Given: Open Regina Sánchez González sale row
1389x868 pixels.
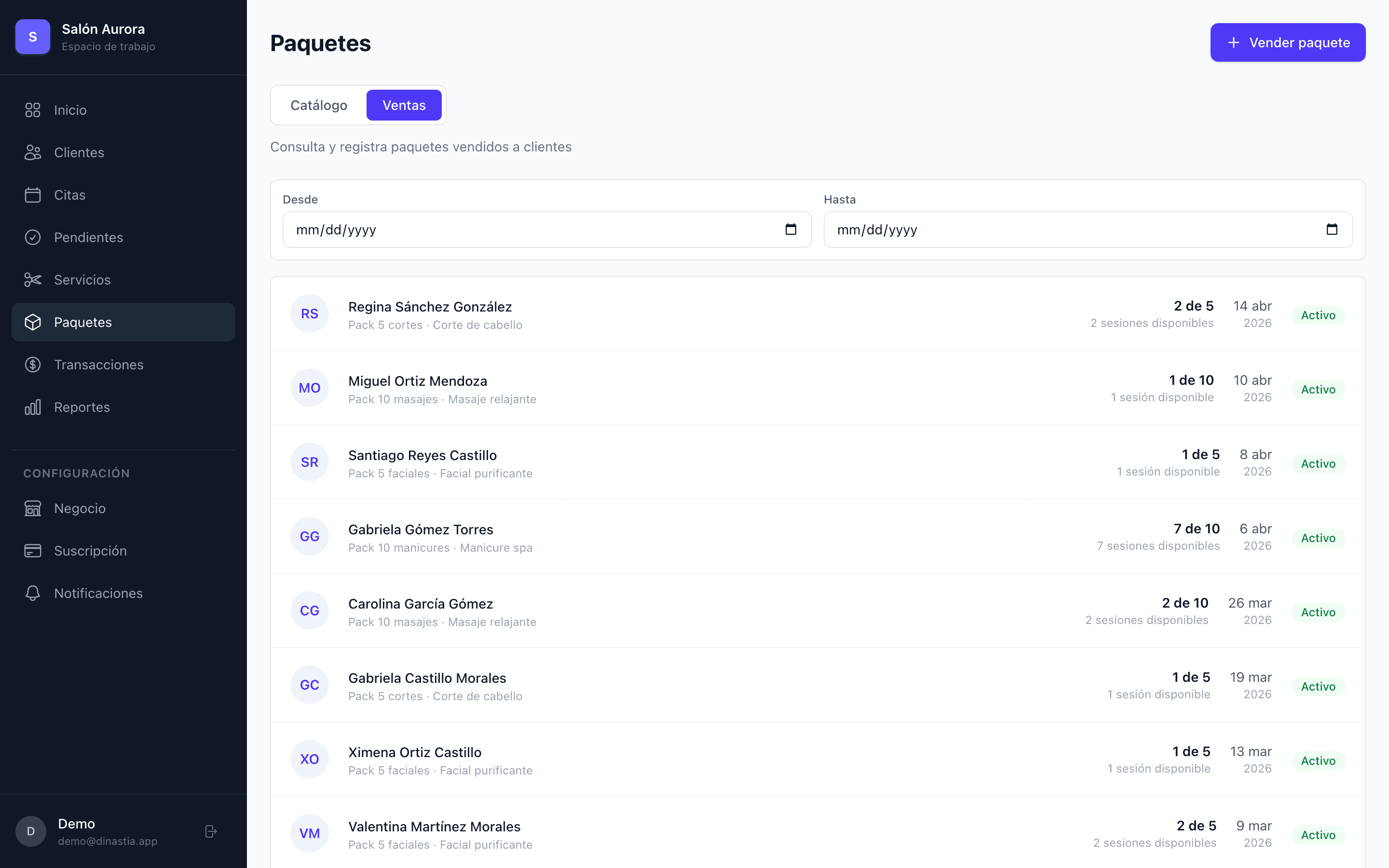Looking at the screenshot, I should [x=817, y=314].
